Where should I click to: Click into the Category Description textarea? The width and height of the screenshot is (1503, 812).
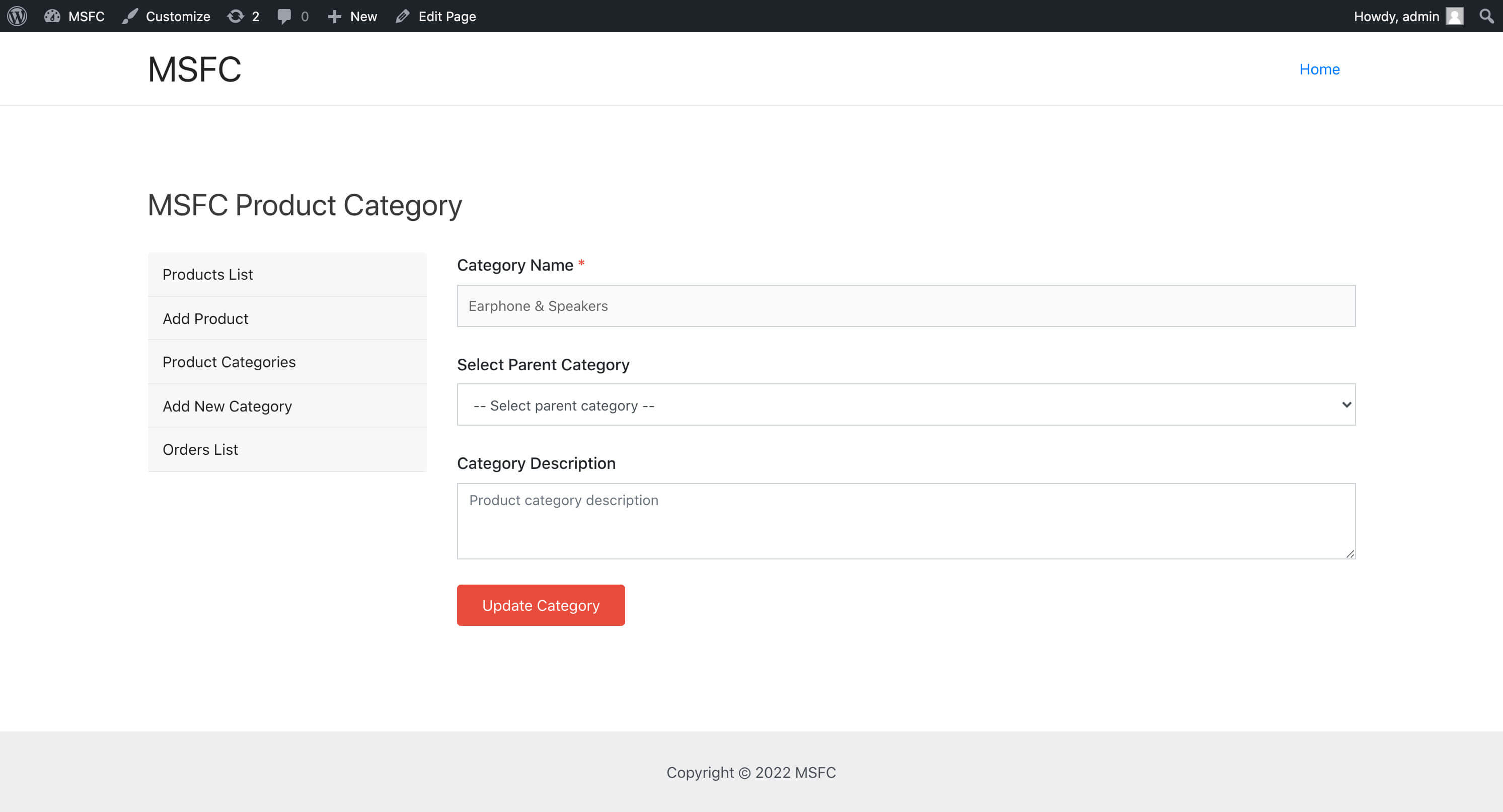[x=906, y=520]
